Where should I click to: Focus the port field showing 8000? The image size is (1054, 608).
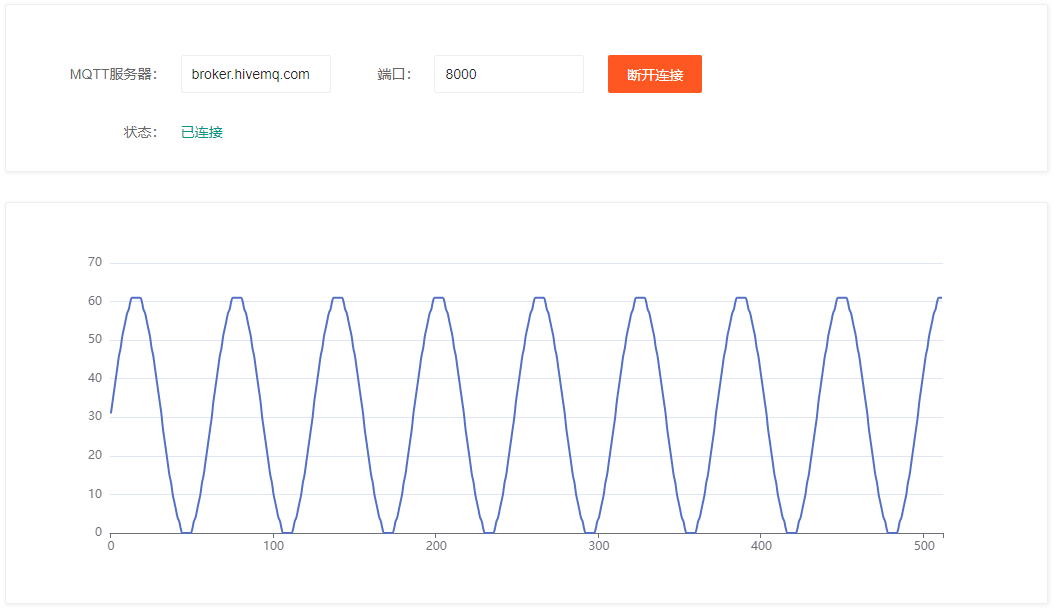click(x=508, y=74)
